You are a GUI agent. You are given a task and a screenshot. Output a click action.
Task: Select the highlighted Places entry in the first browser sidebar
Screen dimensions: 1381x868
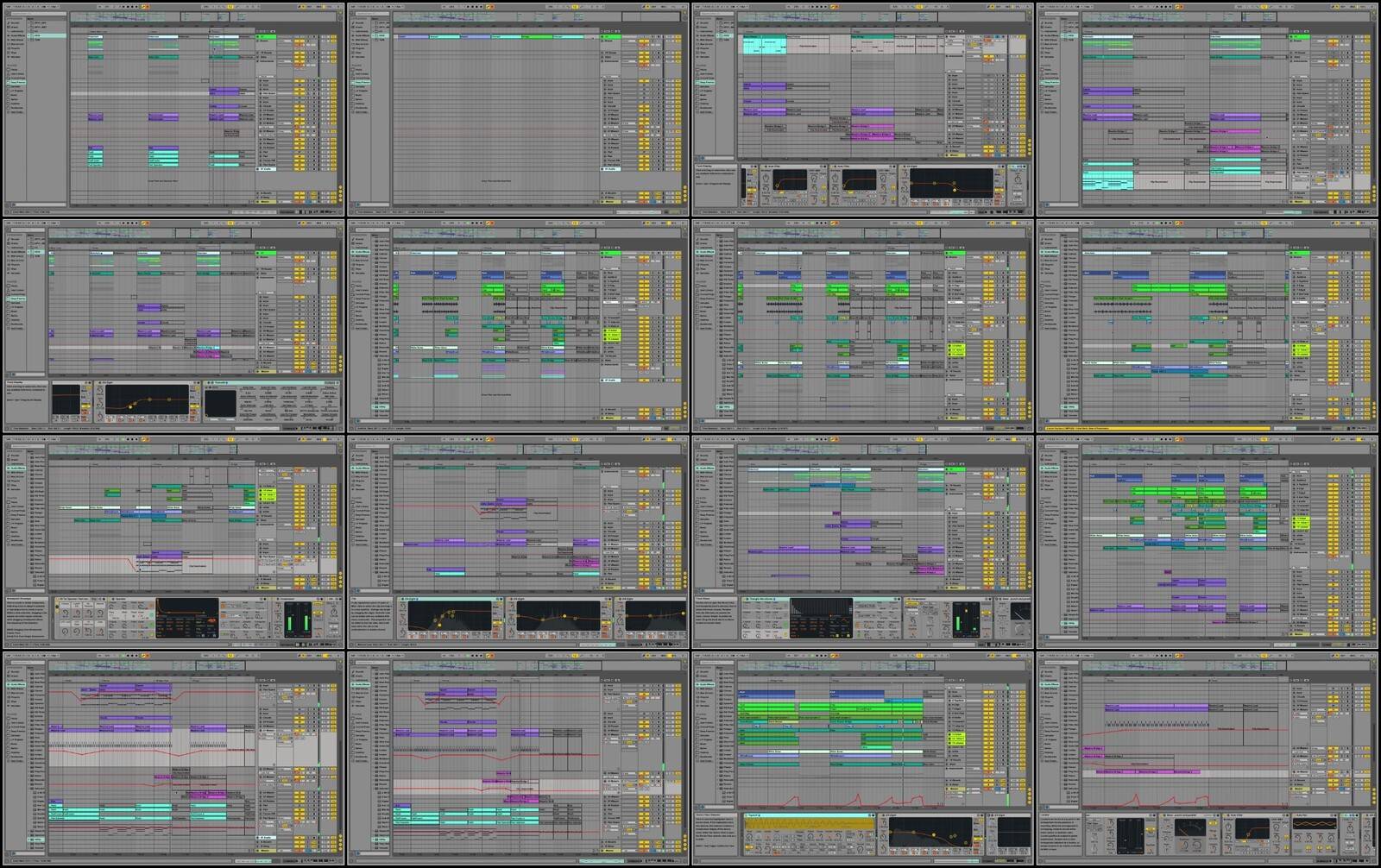tap(17, 82)
